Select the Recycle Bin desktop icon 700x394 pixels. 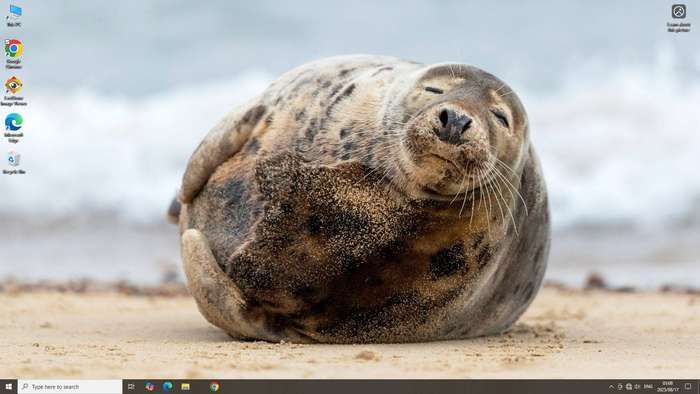click(14, 163)
